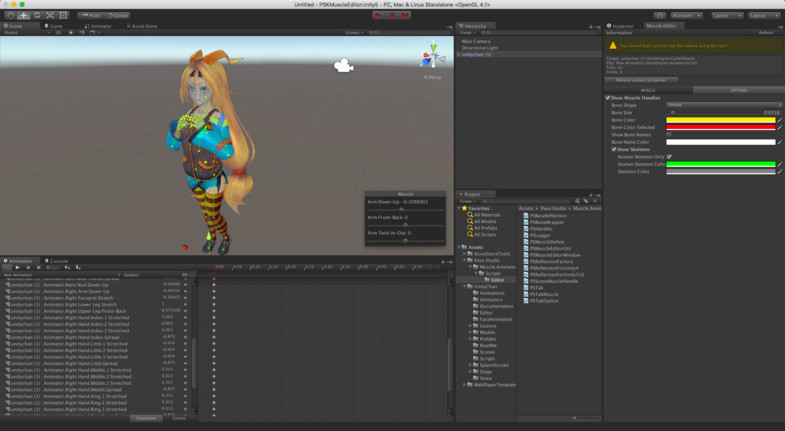Go to the previous keyframe in the Animation window
The image size is (785, 431).
pos(28,267)
